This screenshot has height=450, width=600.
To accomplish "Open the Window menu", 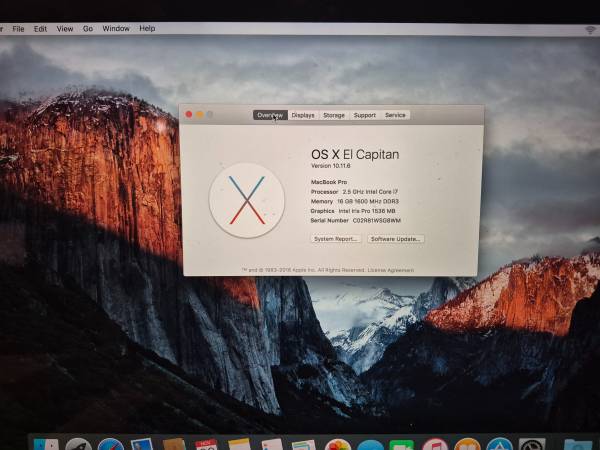I will [x=116, y=29].
